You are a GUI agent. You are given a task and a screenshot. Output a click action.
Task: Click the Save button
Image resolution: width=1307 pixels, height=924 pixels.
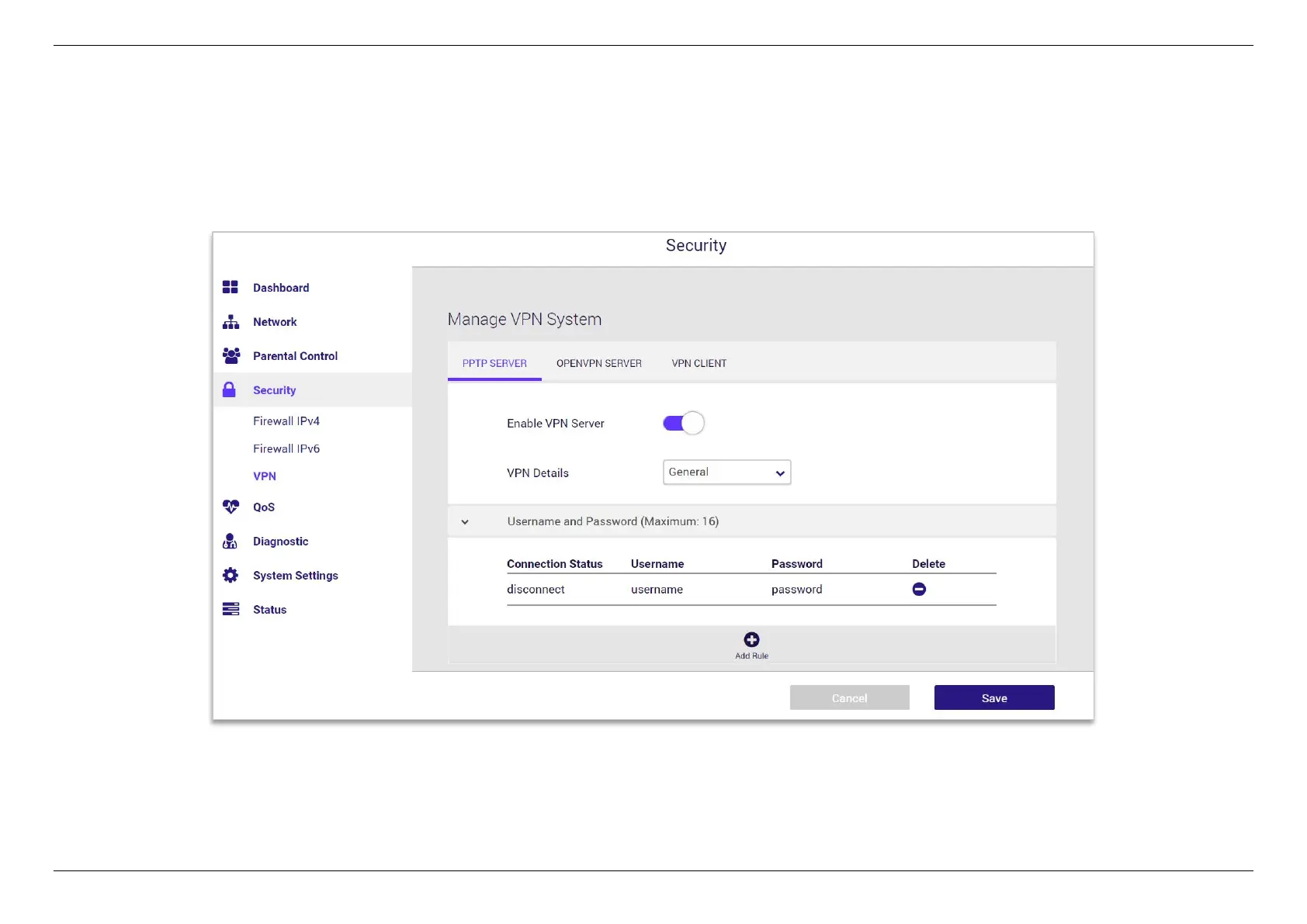pos(994,697)
